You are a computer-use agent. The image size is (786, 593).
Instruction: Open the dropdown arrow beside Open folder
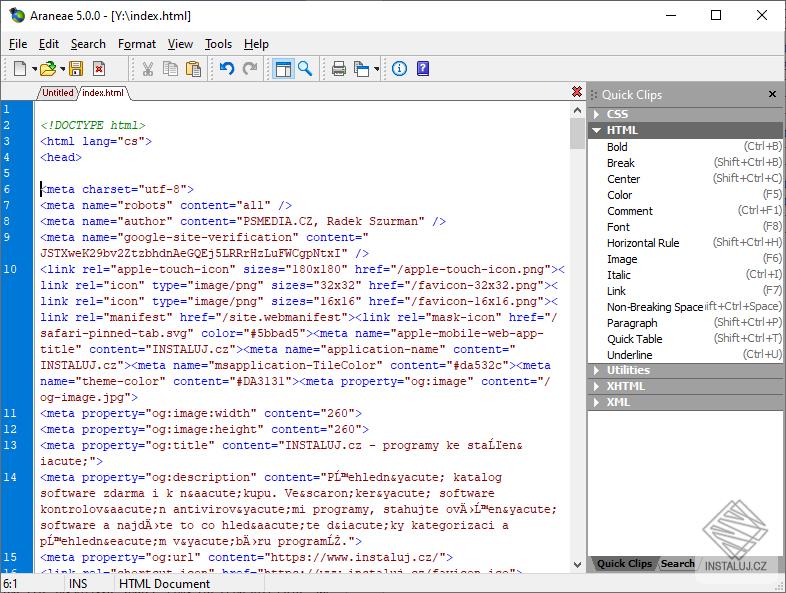[x=62, y=70]
